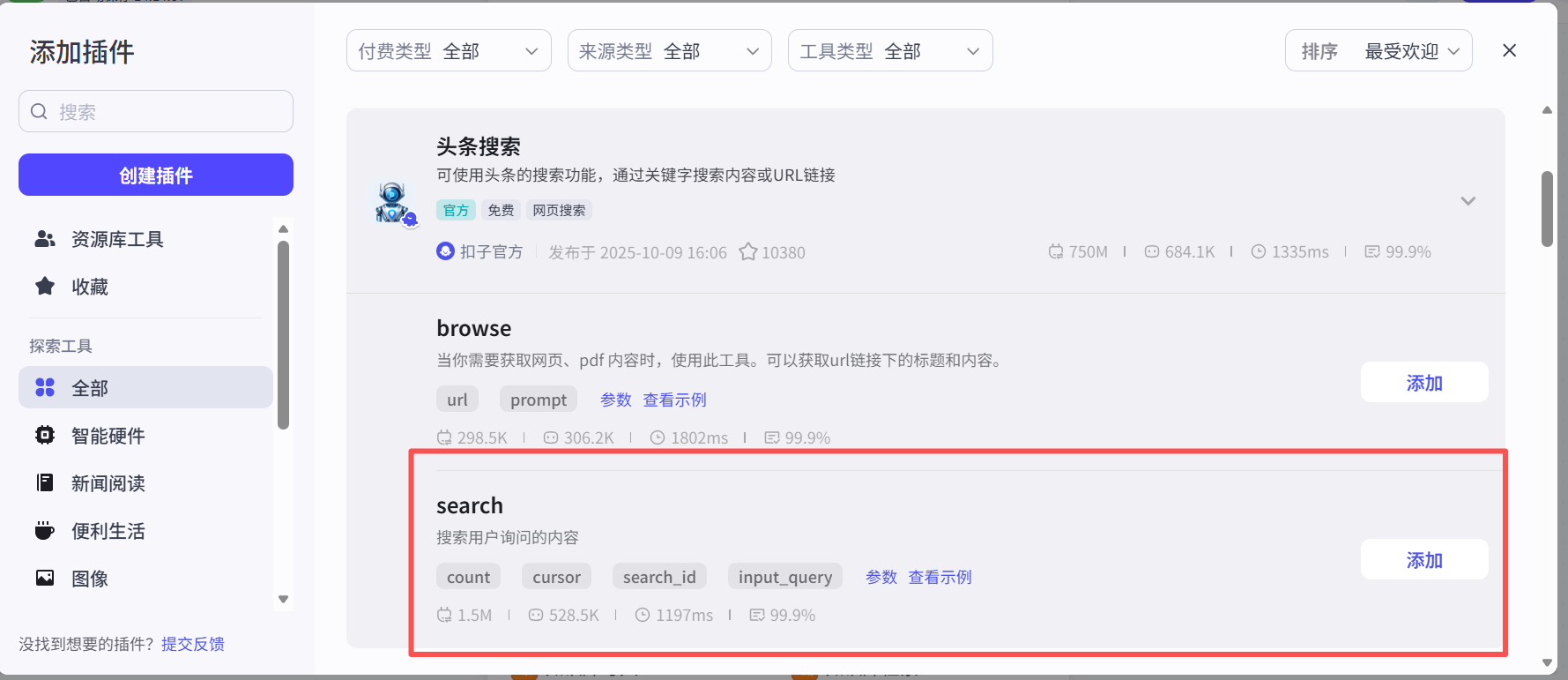Viewport: 1568px width, 680px height.
Task: Focus the 搜索 input field
Action: (156, 111)
